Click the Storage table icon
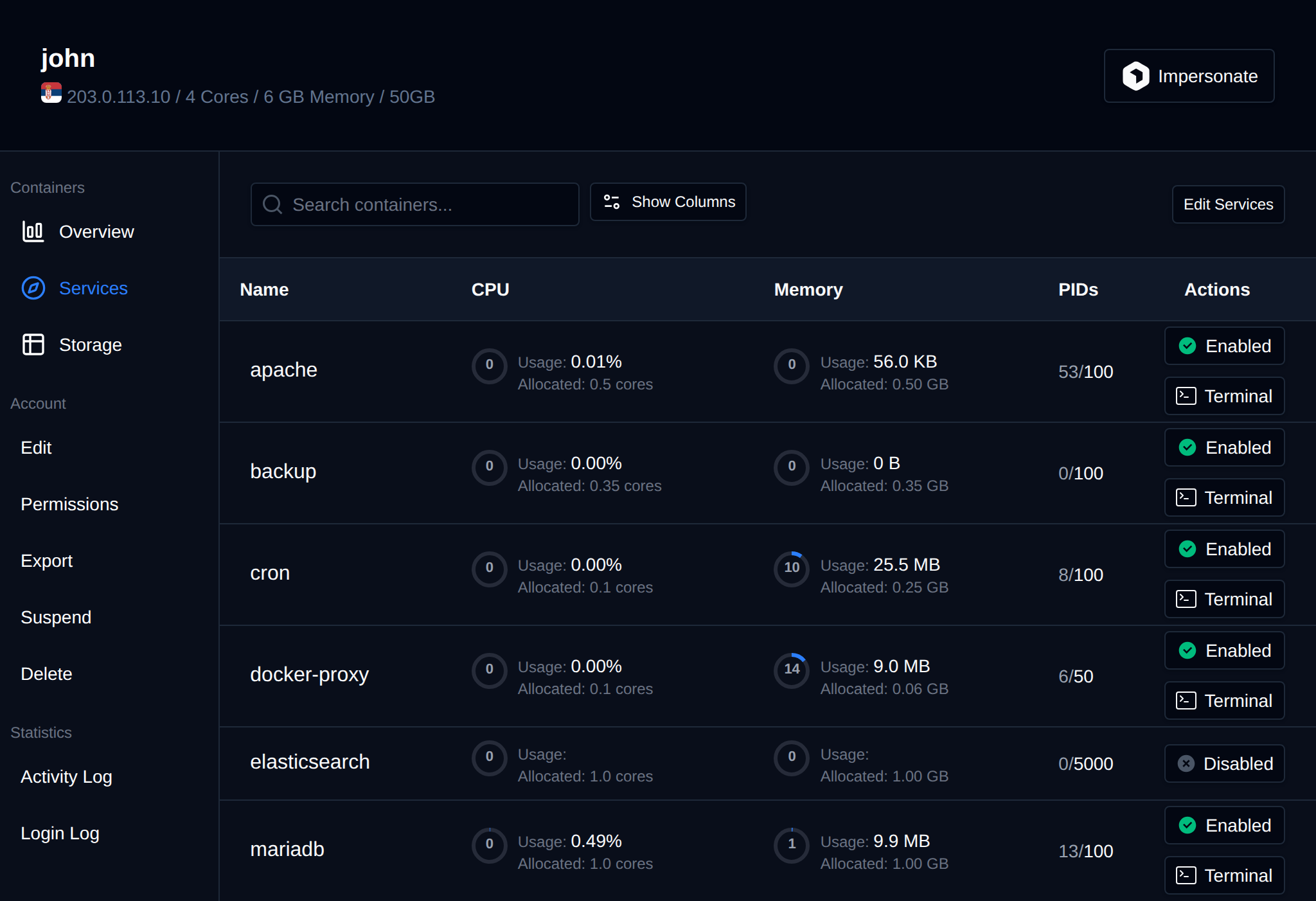1316x901 pixels. [x=33, y=344]
